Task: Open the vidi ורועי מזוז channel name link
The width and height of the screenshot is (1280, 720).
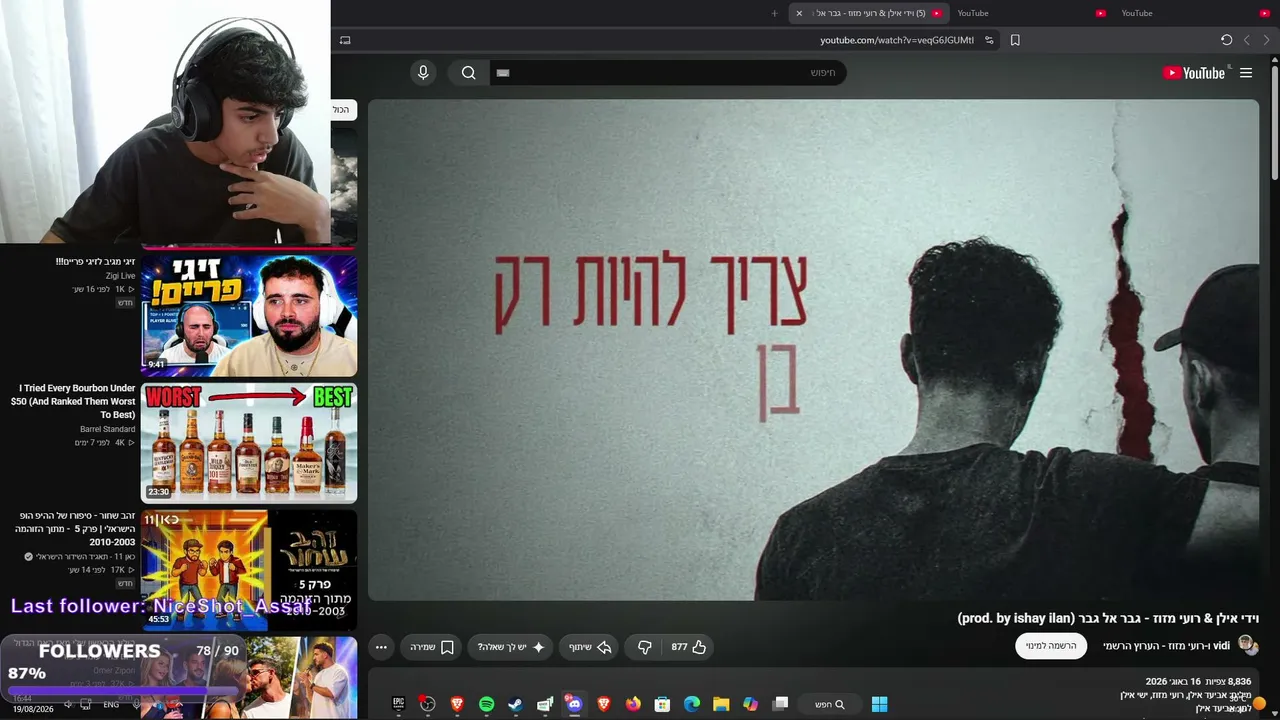Action: [1166, 646]
